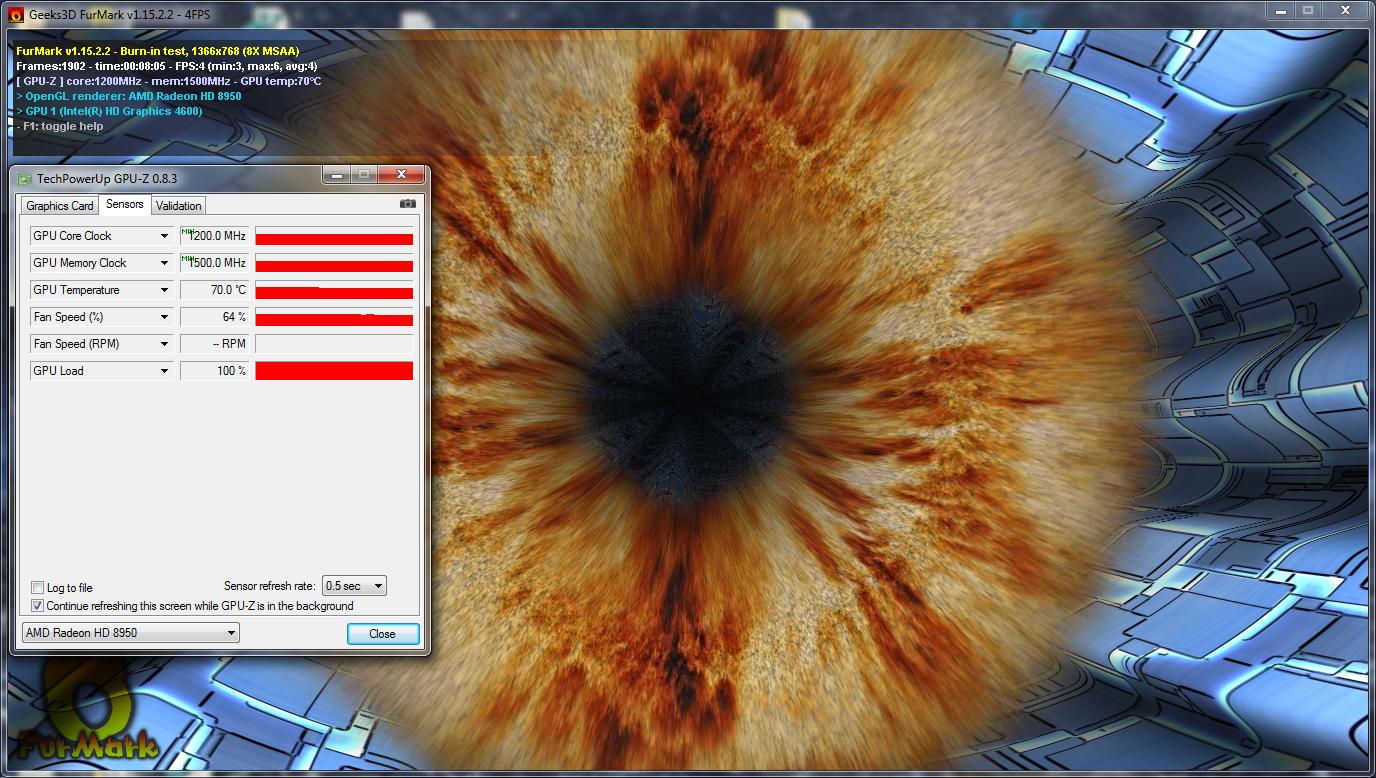Click the OpenGL renderer line in FurMark overlay

coord(129,96)
